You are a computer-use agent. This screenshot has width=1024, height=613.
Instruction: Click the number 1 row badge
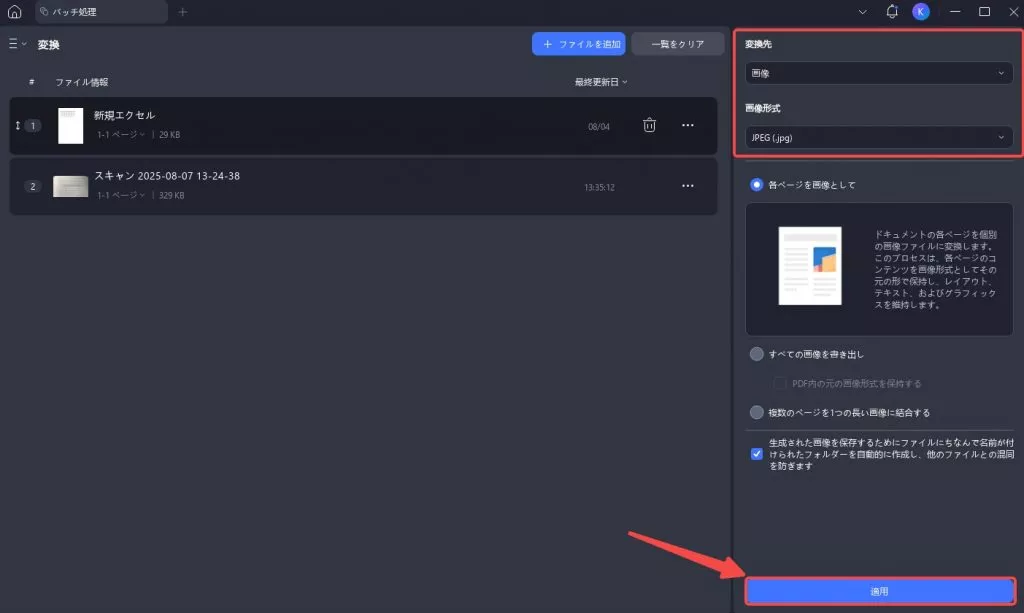pos(33,125)
